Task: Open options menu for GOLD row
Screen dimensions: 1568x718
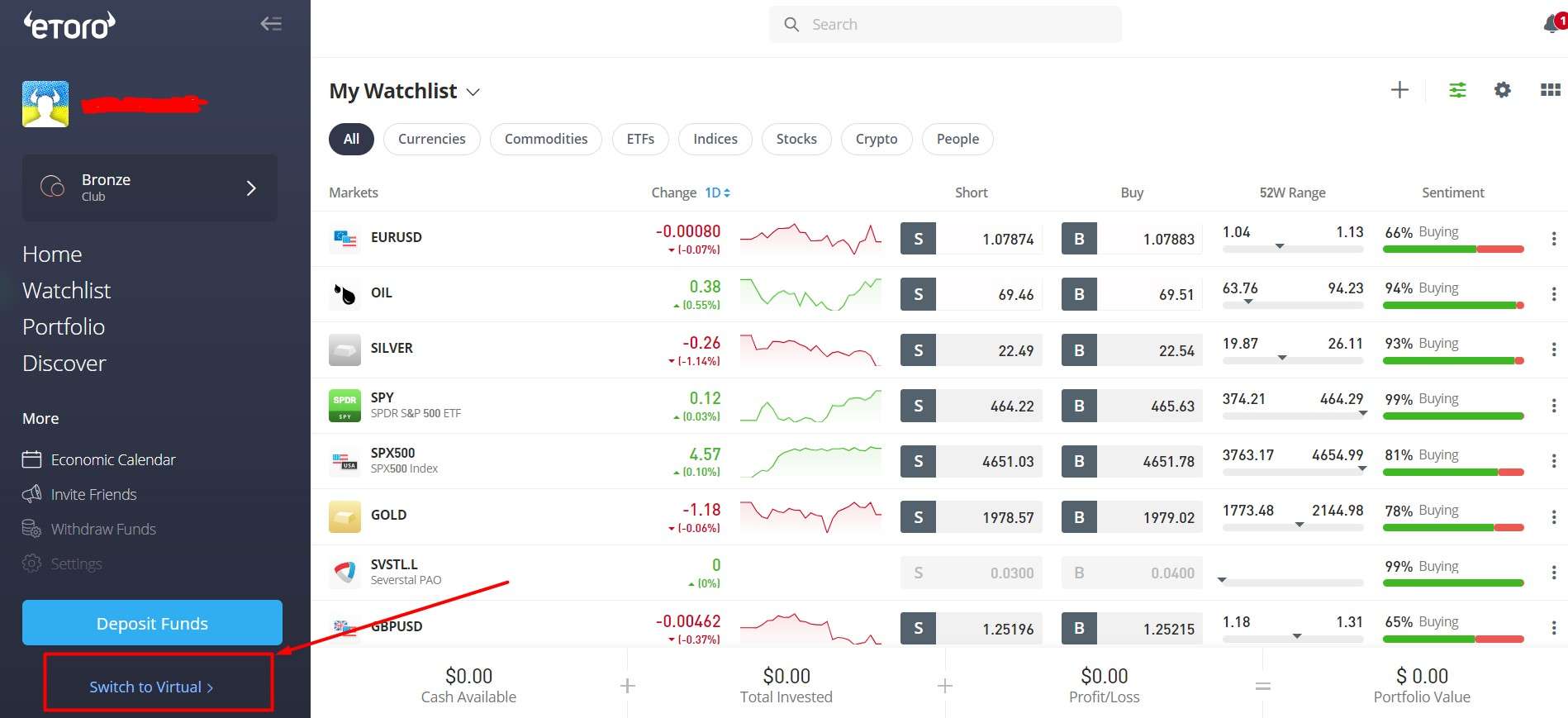Action: click(1554, 516)
